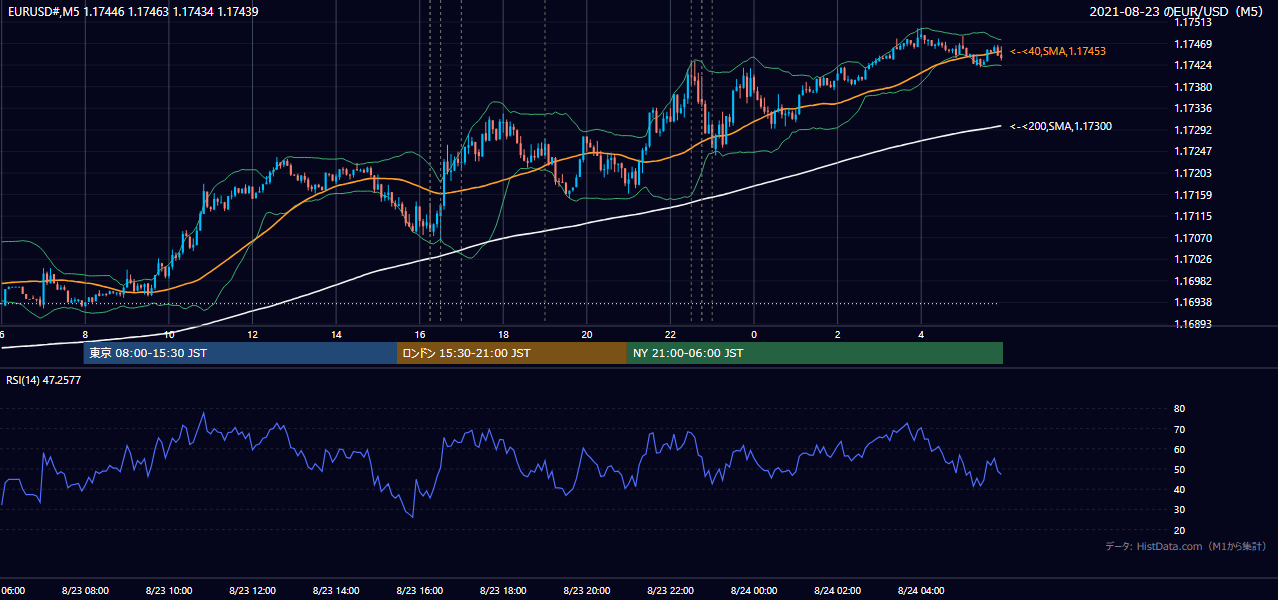
Task: Click RSI axis level 60
Action: click(1179, 449)
